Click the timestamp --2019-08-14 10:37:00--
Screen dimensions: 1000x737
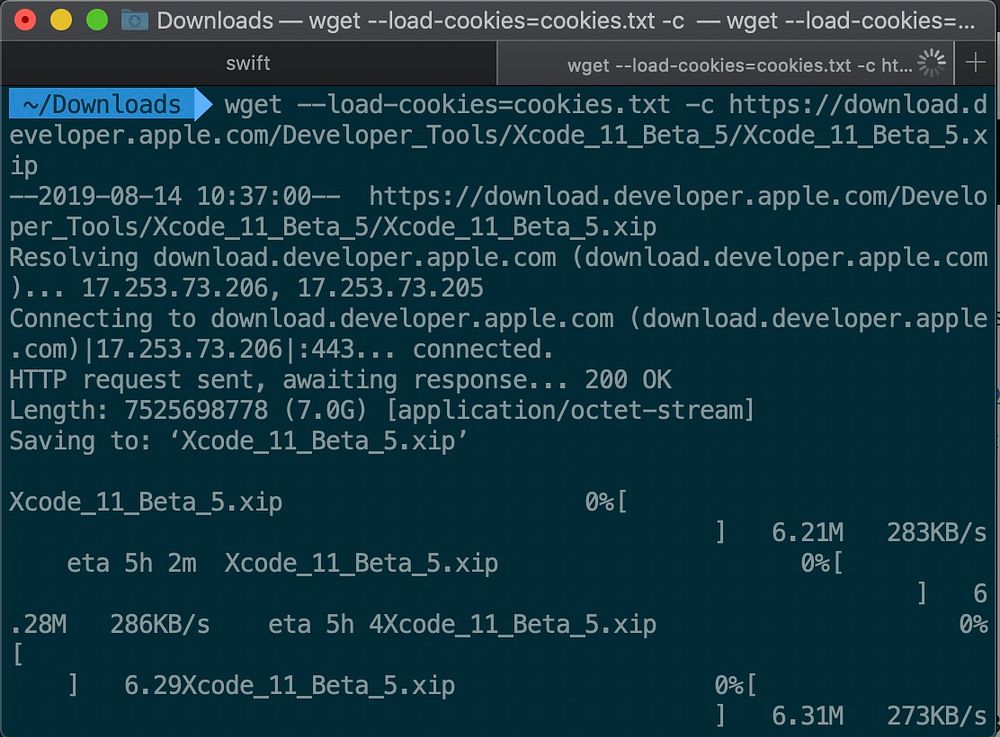(x=175, y=196)
